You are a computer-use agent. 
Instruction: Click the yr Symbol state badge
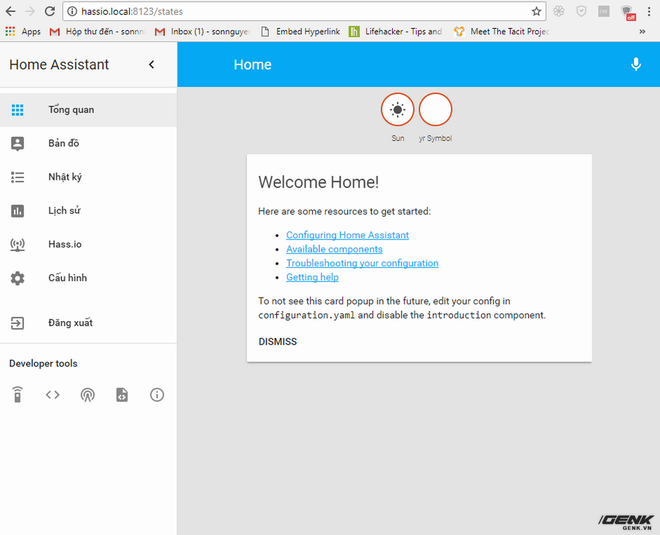[435, 110]
